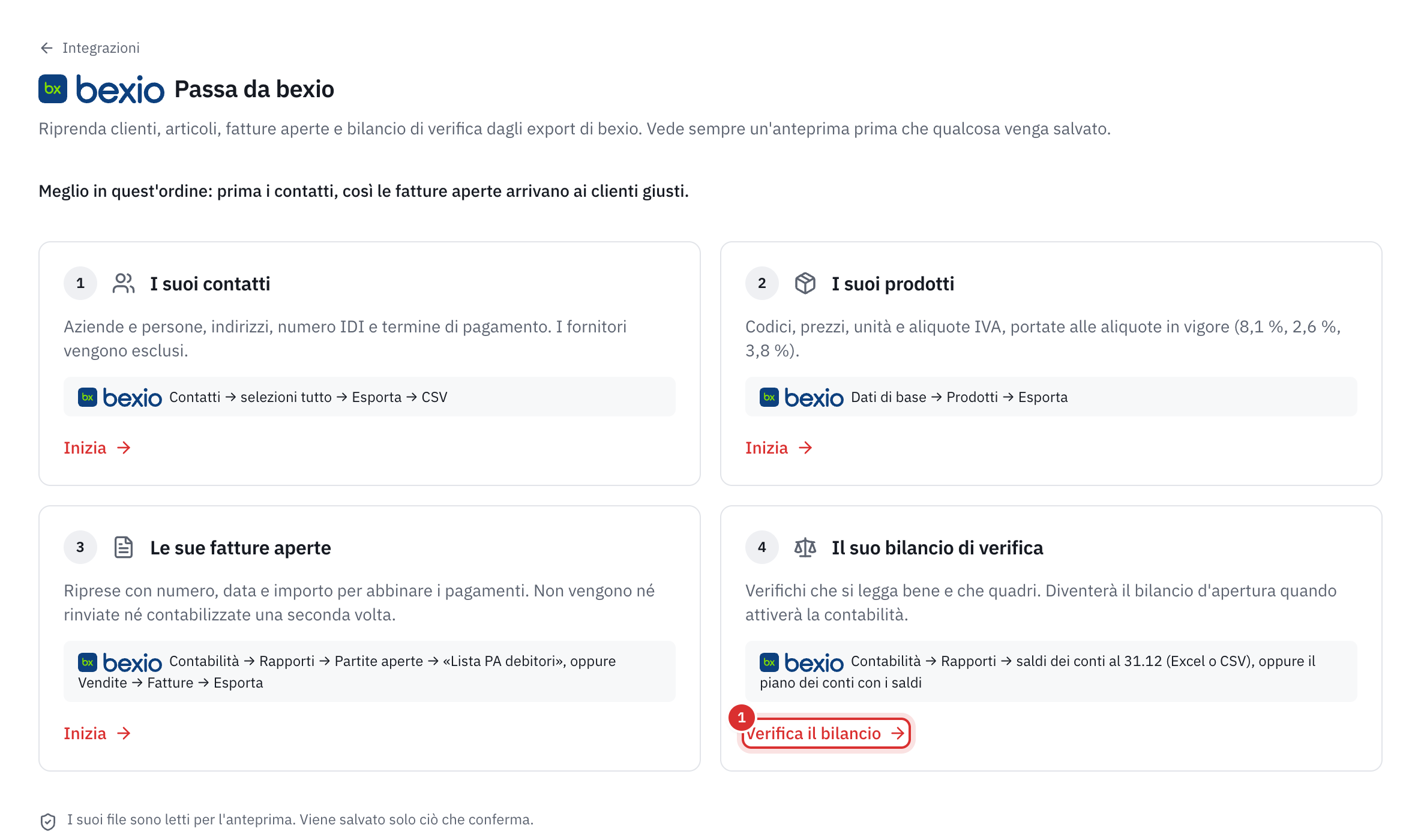Viewport: 1421px width, 840px height.
Task: Go back to Integrazioni
Action: coord(89,48)
